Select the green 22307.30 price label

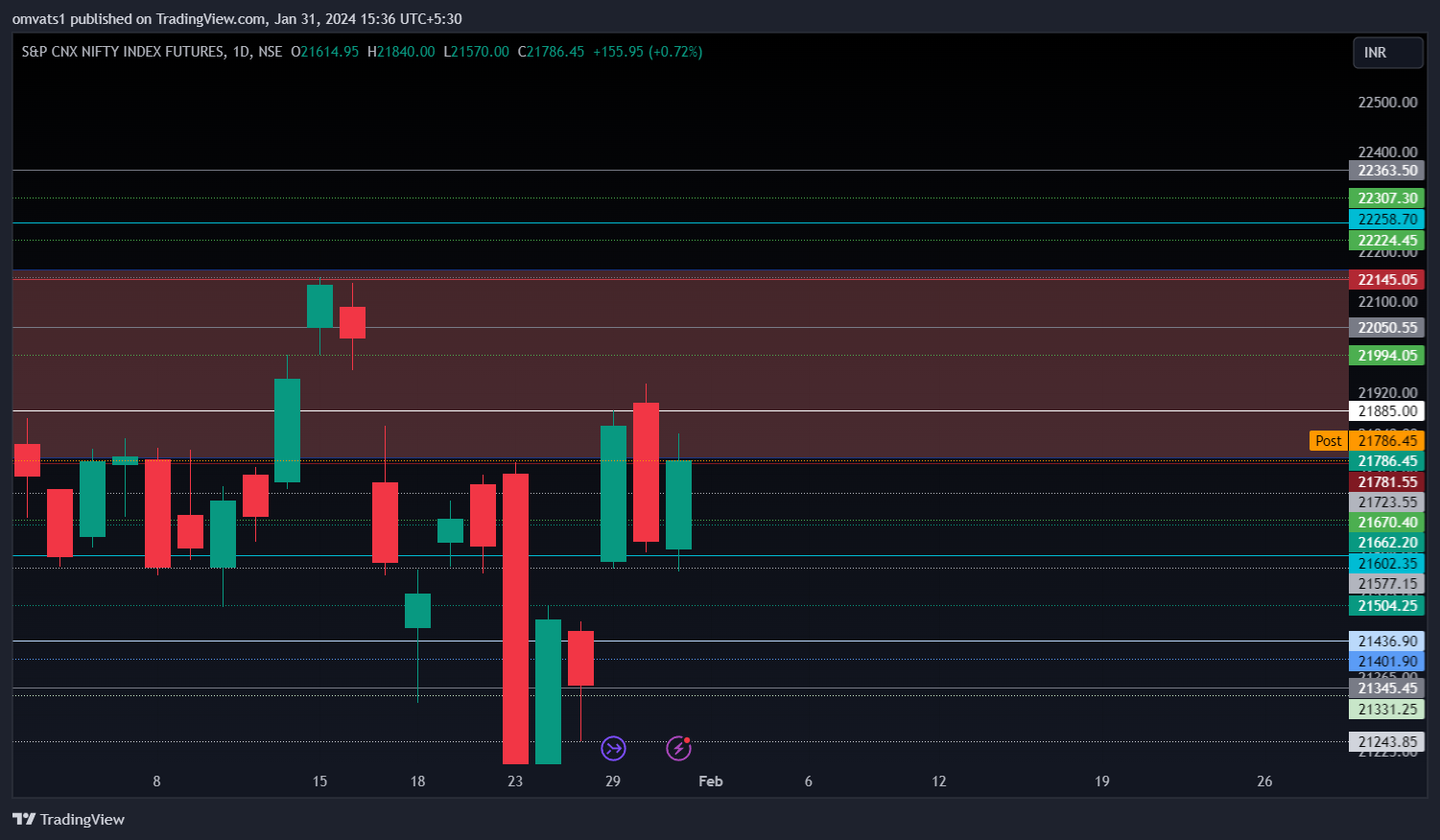[x=1387, y=198]
